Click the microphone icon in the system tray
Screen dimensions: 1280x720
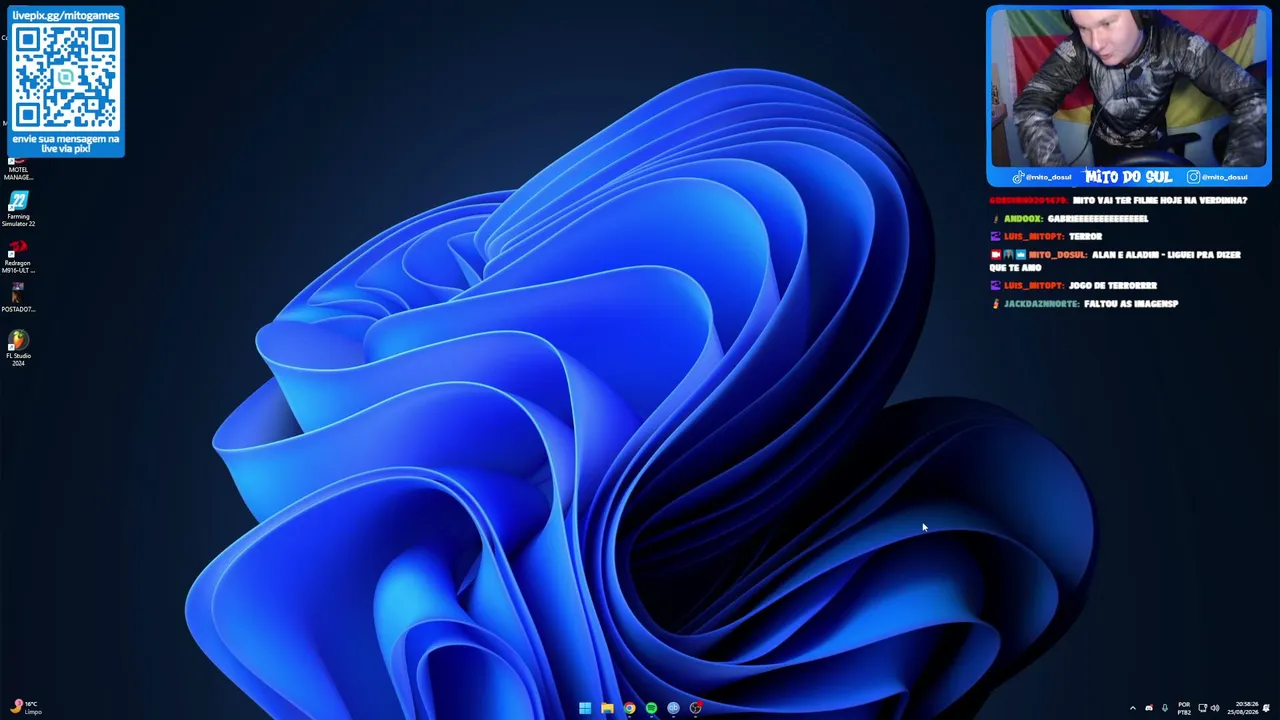(x=1164, y=708)
